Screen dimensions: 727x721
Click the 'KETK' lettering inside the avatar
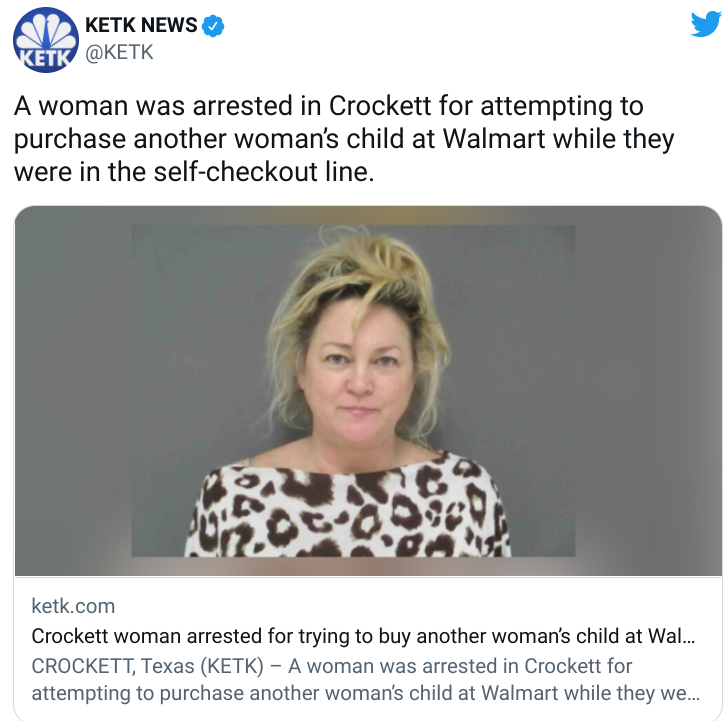(45, 58)
